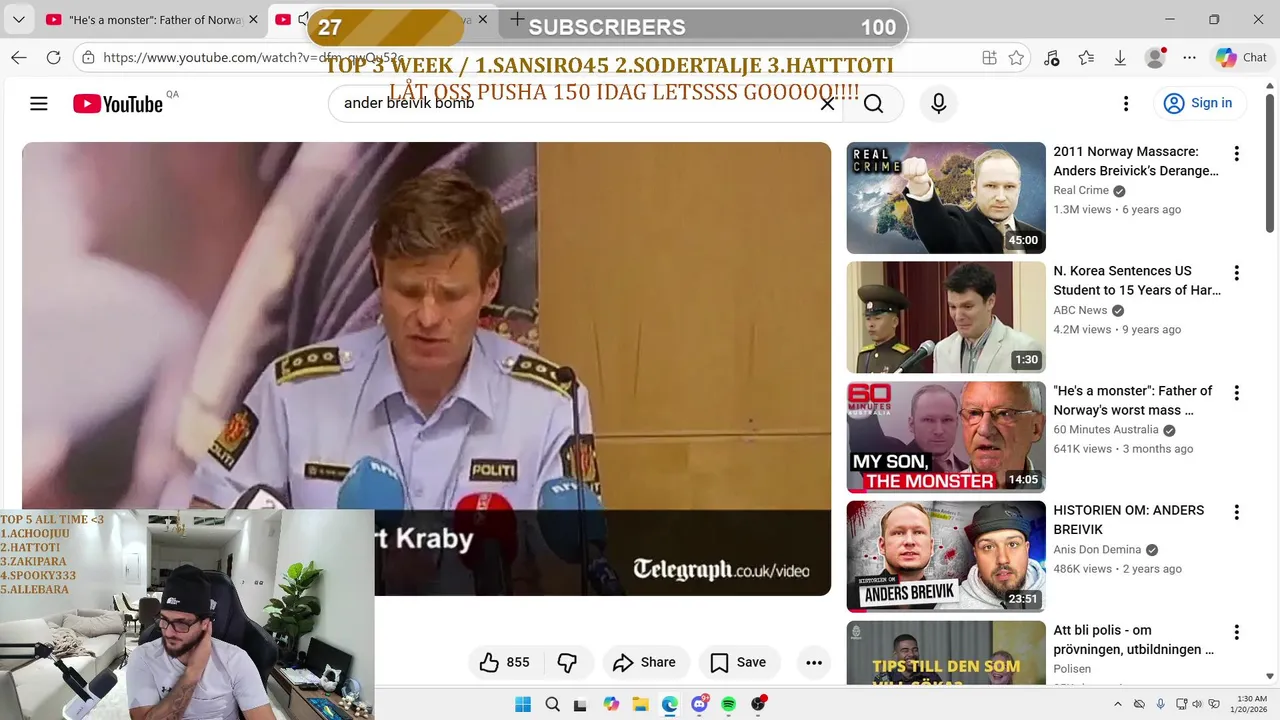Open "N. Korea Sentences US Student" title
The height and width of the screenshot is (720, 1280).
pyautogui.click(x=1137, y=281)
